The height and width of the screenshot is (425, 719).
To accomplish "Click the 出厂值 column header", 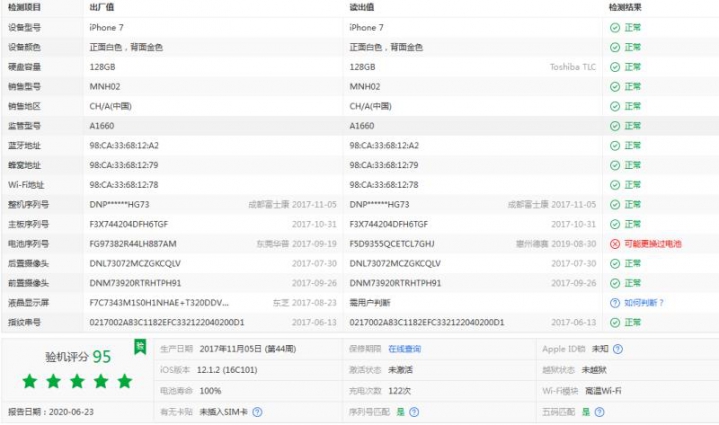I will click(x=102, y=7).
